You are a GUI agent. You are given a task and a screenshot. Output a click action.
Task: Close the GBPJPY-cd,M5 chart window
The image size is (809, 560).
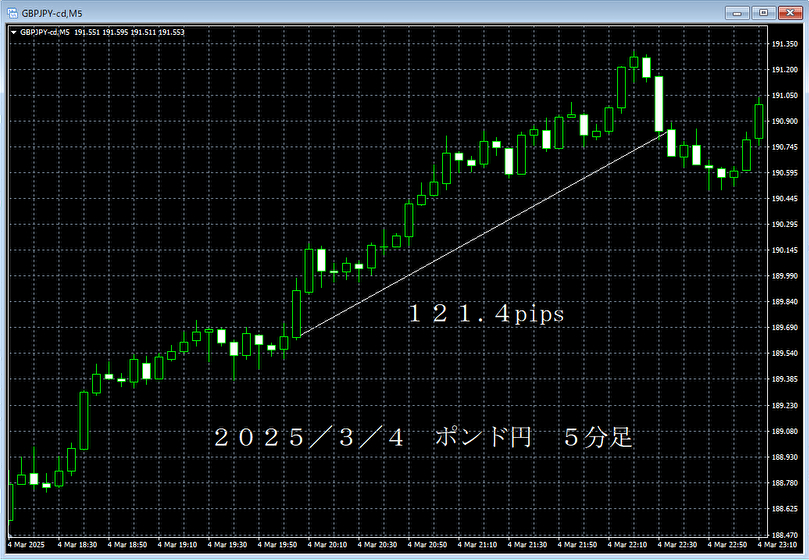click(x=790, y=13)
